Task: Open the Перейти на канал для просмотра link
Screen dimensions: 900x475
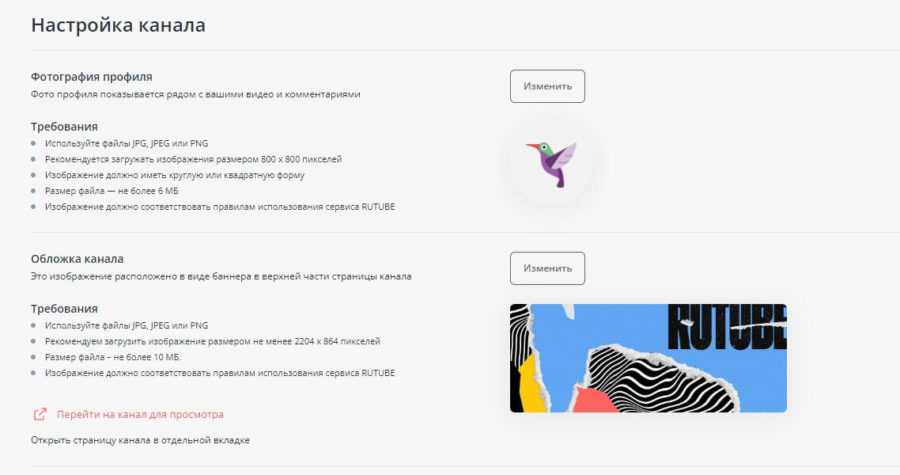Action: tap(140, 414)
